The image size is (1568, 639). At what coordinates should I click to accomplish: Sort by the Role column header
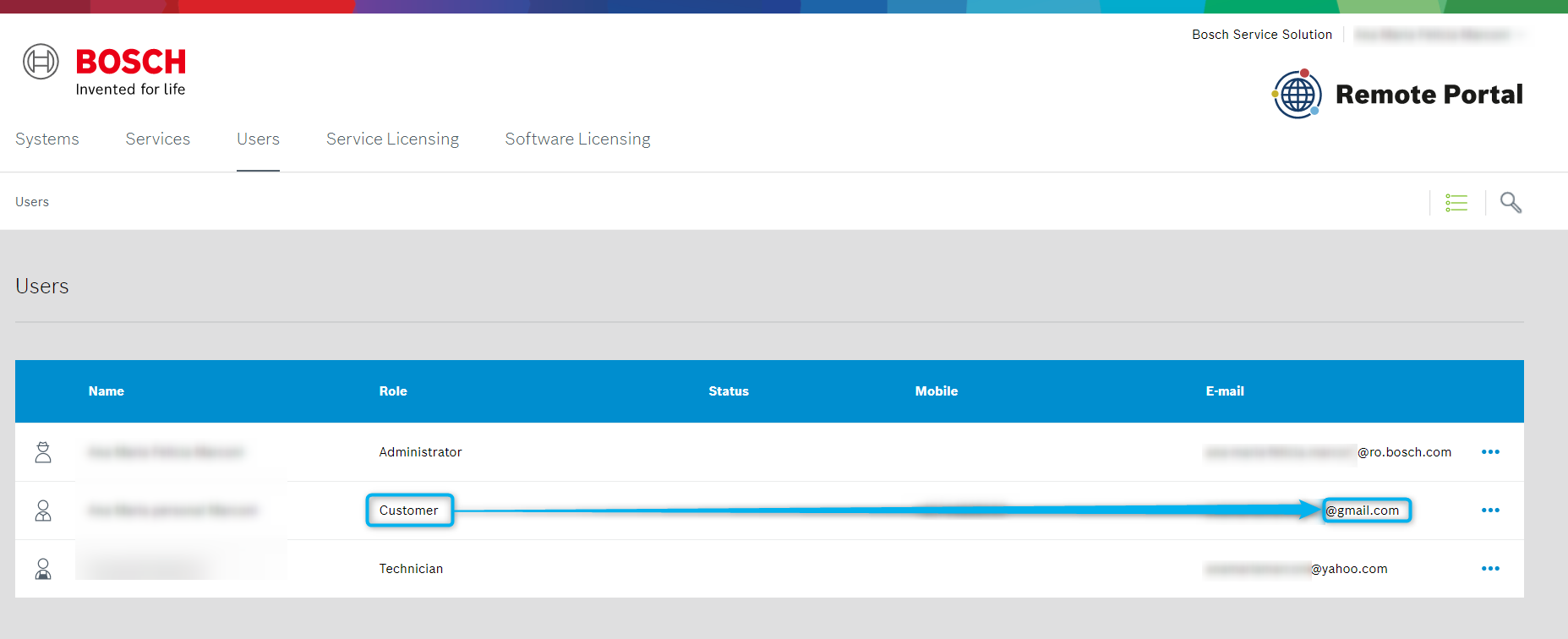tap(393, 391)
